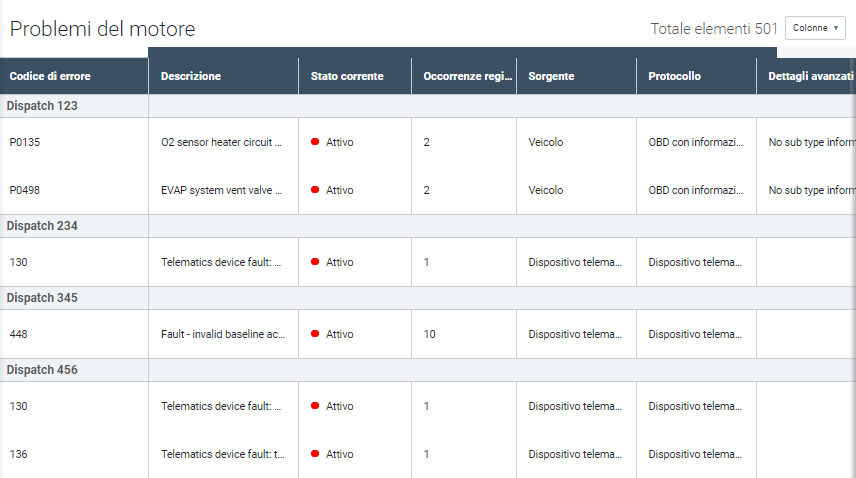Click the Sorgente column header
This screenshot has height=478, width=856.
[551, 76]
